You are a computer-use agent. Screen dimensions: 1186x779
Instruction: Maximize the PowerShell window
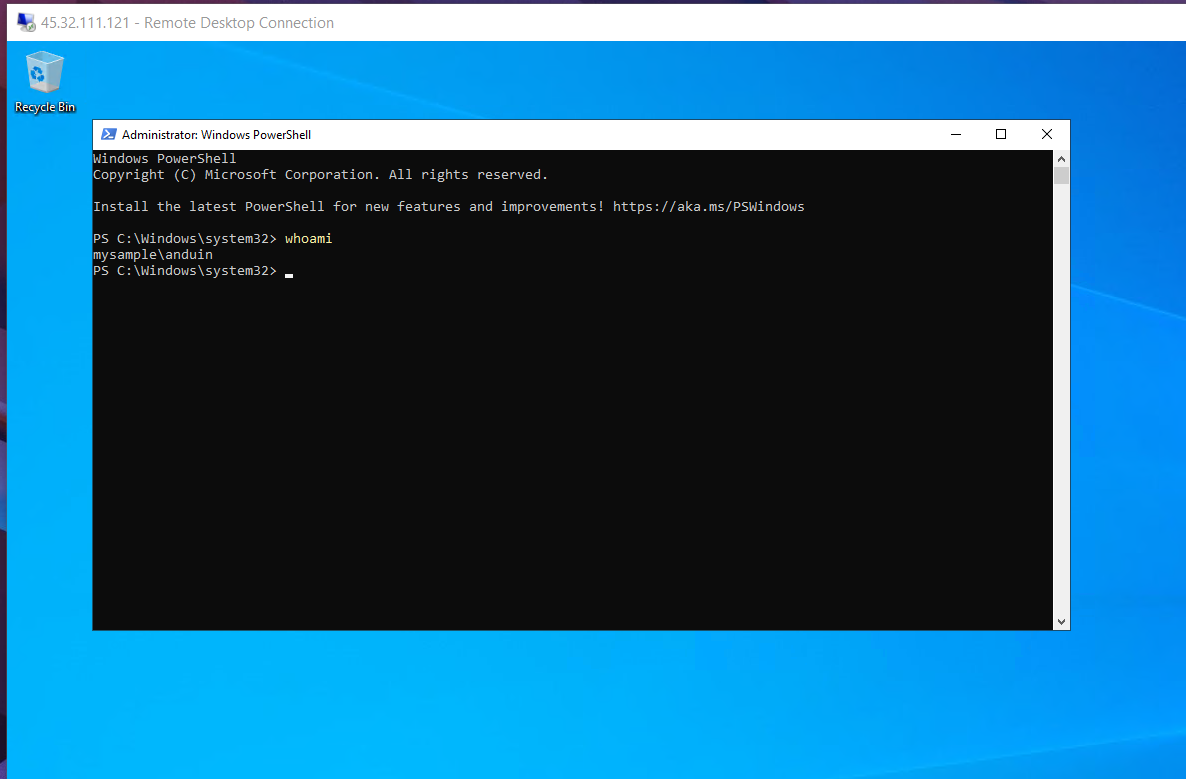tap(1001, 135)
